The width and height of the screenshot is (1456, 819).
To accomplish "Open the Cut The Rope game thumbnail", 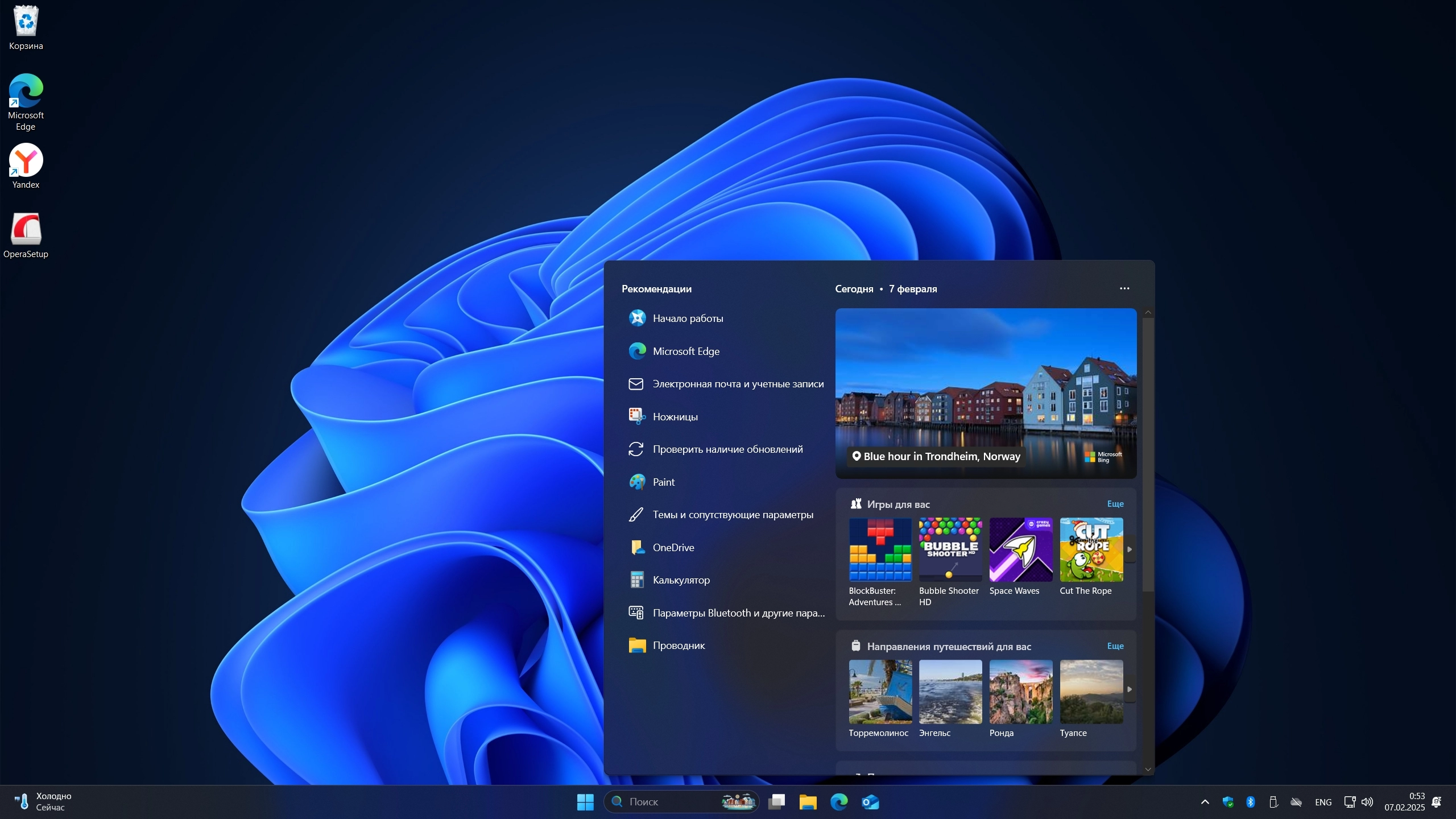I will coord(1091,550).
